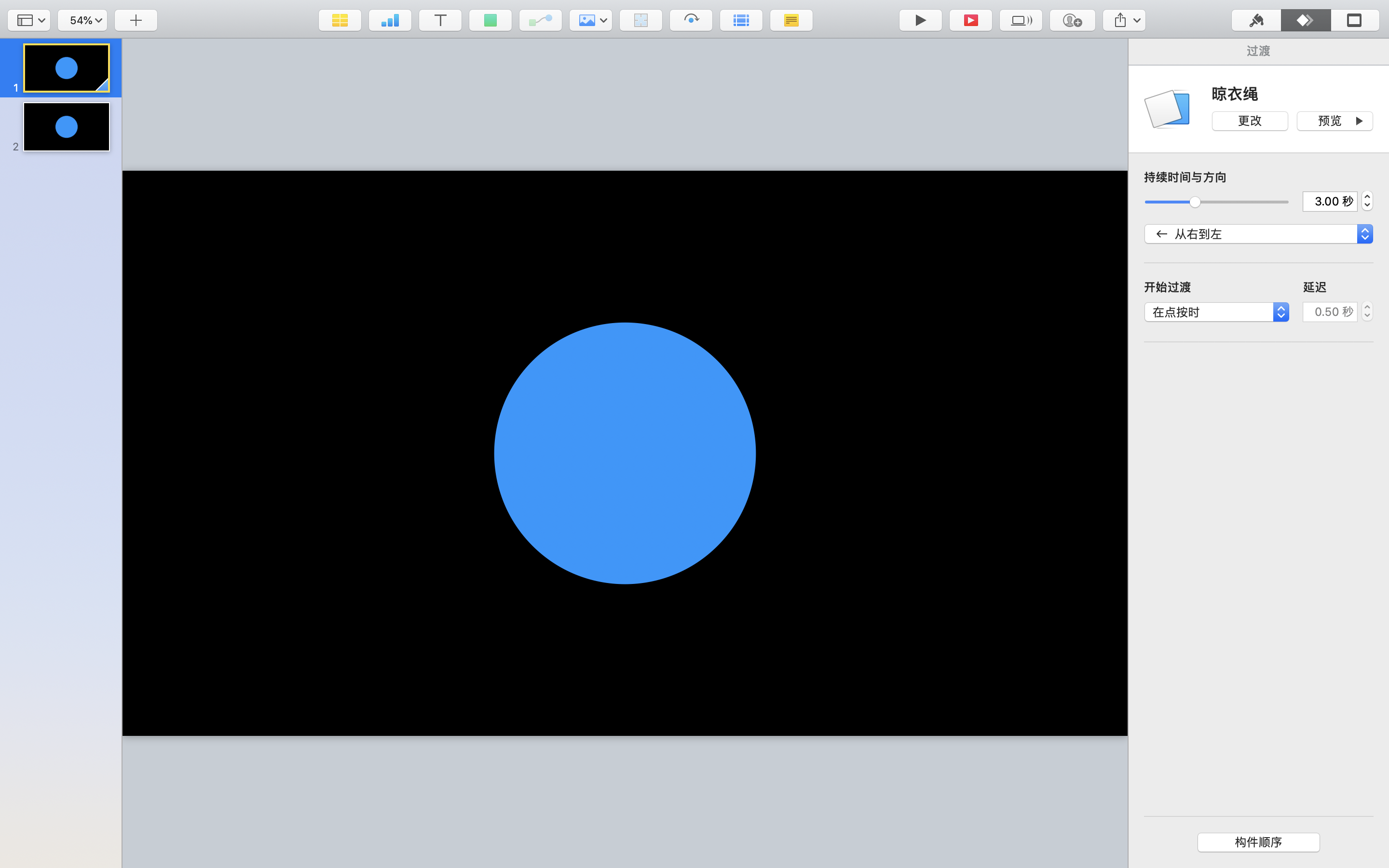Image resolution: width=1389 pixels, height=868 pixels.
Task: Play the slideshow from toolbar
Action: [920, 21]
